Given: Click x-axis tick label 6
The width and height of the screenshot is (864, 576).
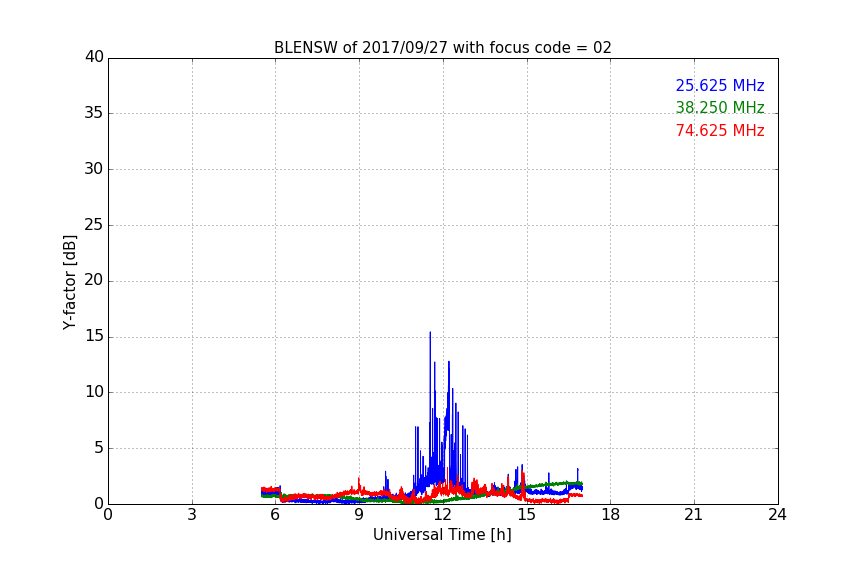Looking at the screenshot, I should click(x=275, y=515).
